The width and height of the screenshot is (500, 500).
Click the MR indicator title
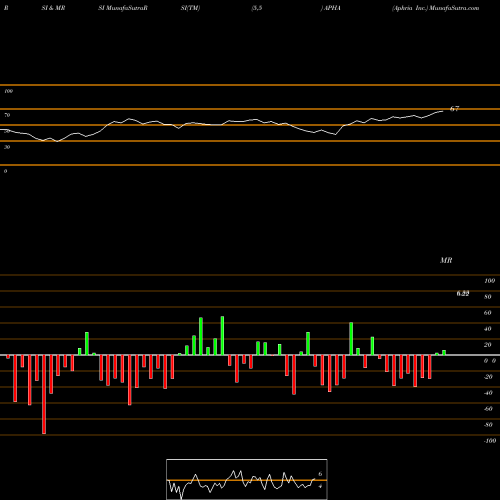[x=446, y=260]
